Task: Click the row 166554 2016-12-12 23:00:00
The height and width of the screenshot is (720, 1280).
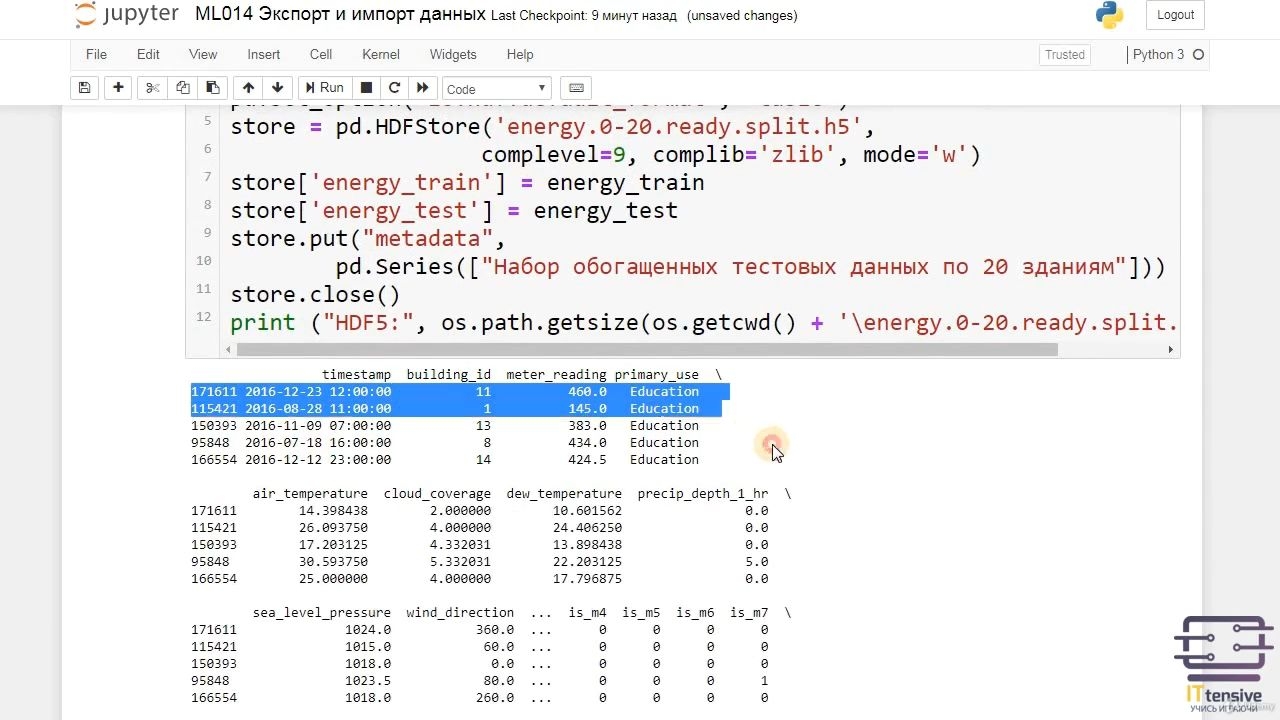Action: [445, 460]
